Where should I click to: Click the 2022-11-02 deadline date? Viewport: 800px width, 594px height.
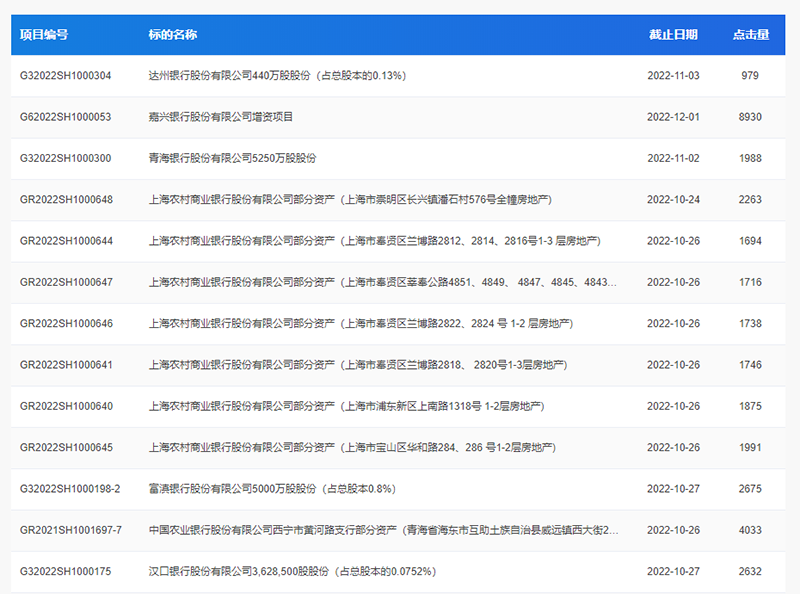coord(673,158)
